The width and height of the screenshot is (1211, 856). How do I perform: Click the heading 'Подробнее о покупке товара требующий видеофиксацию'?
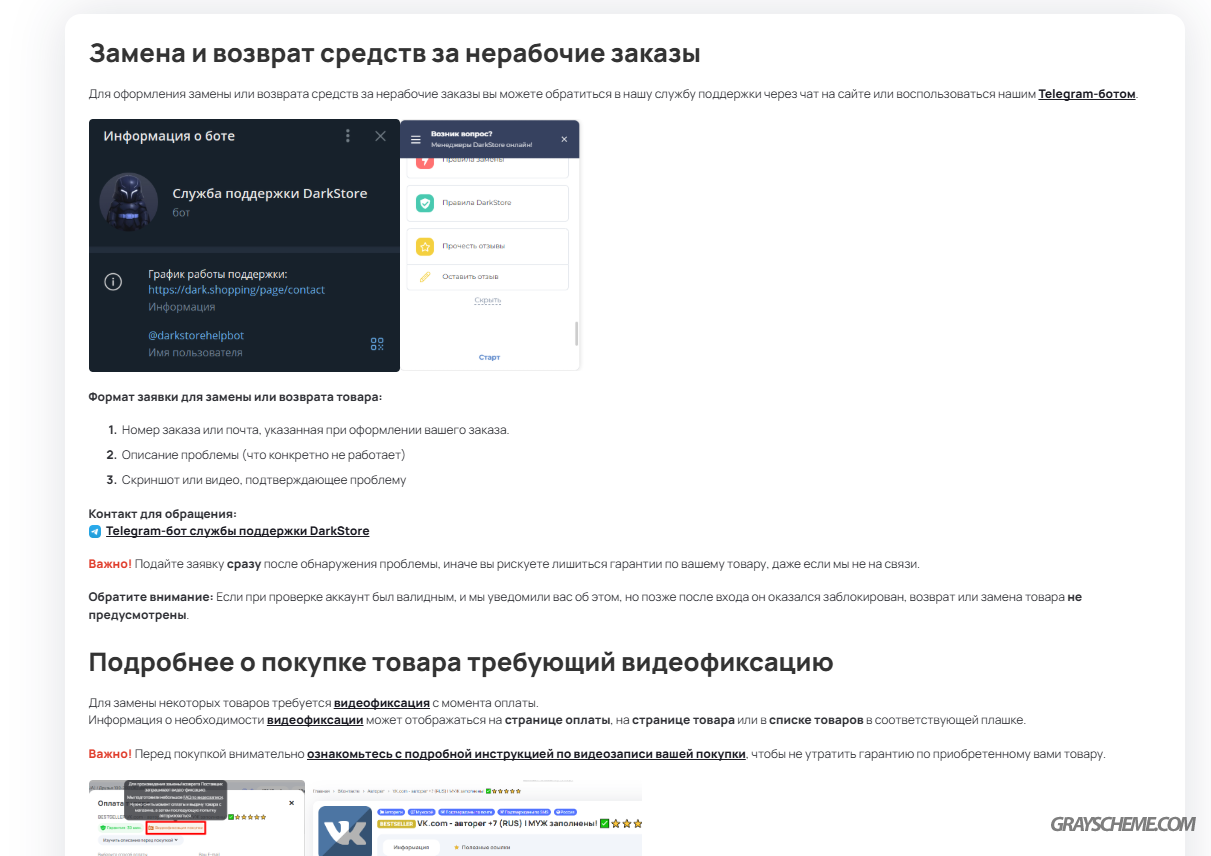(461, 662)
